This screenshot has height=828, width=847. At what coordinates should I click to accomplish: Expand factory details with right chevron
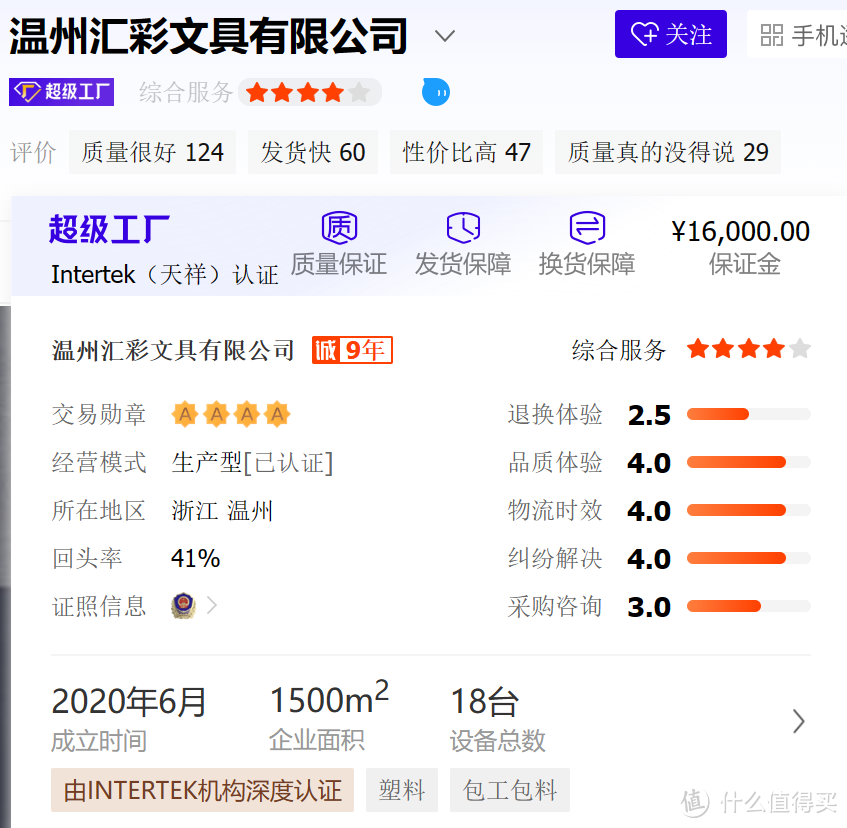tap(798, 721)
